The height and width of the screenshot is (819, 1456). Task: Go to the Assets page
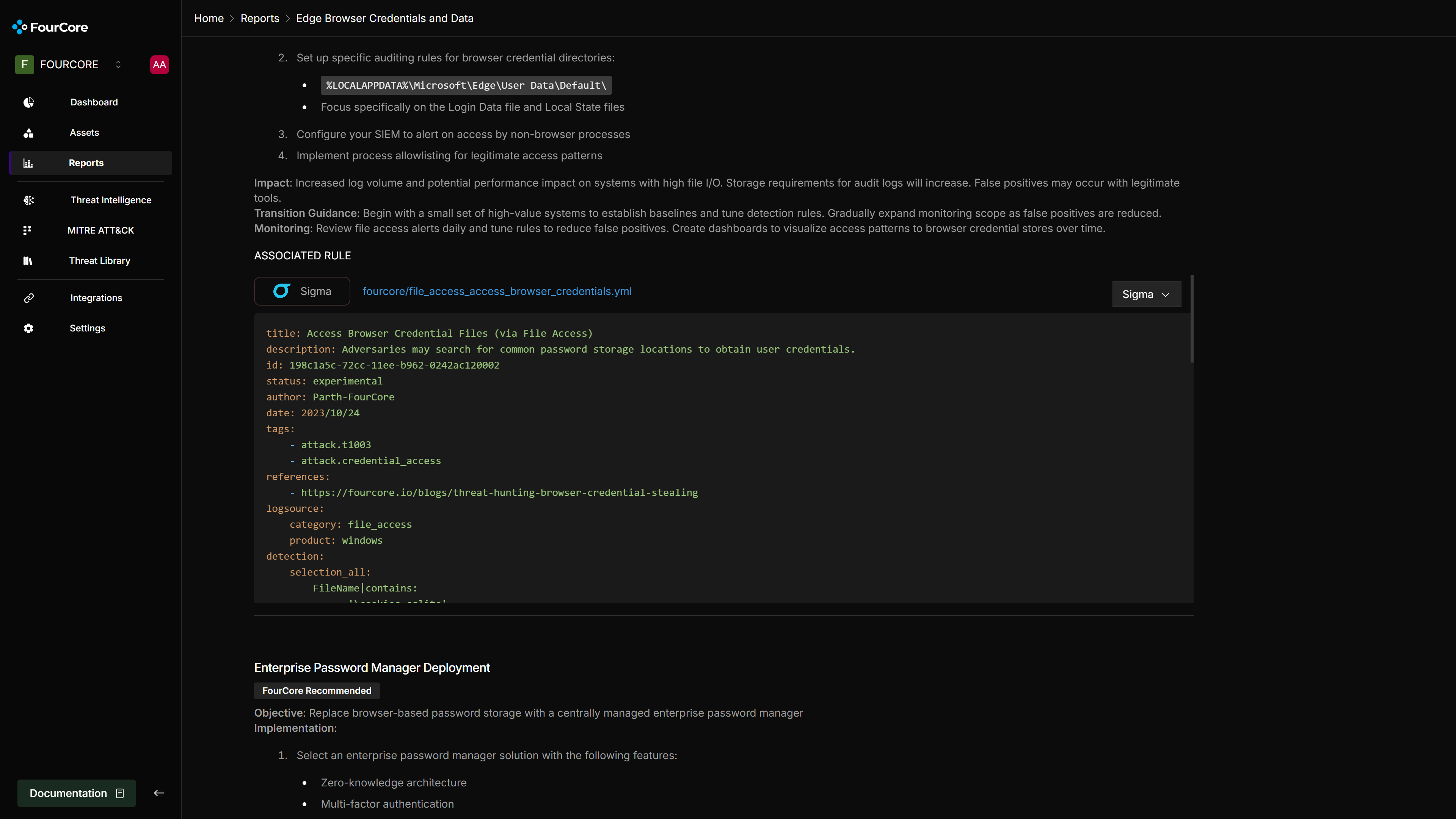[x=91, y=132]
